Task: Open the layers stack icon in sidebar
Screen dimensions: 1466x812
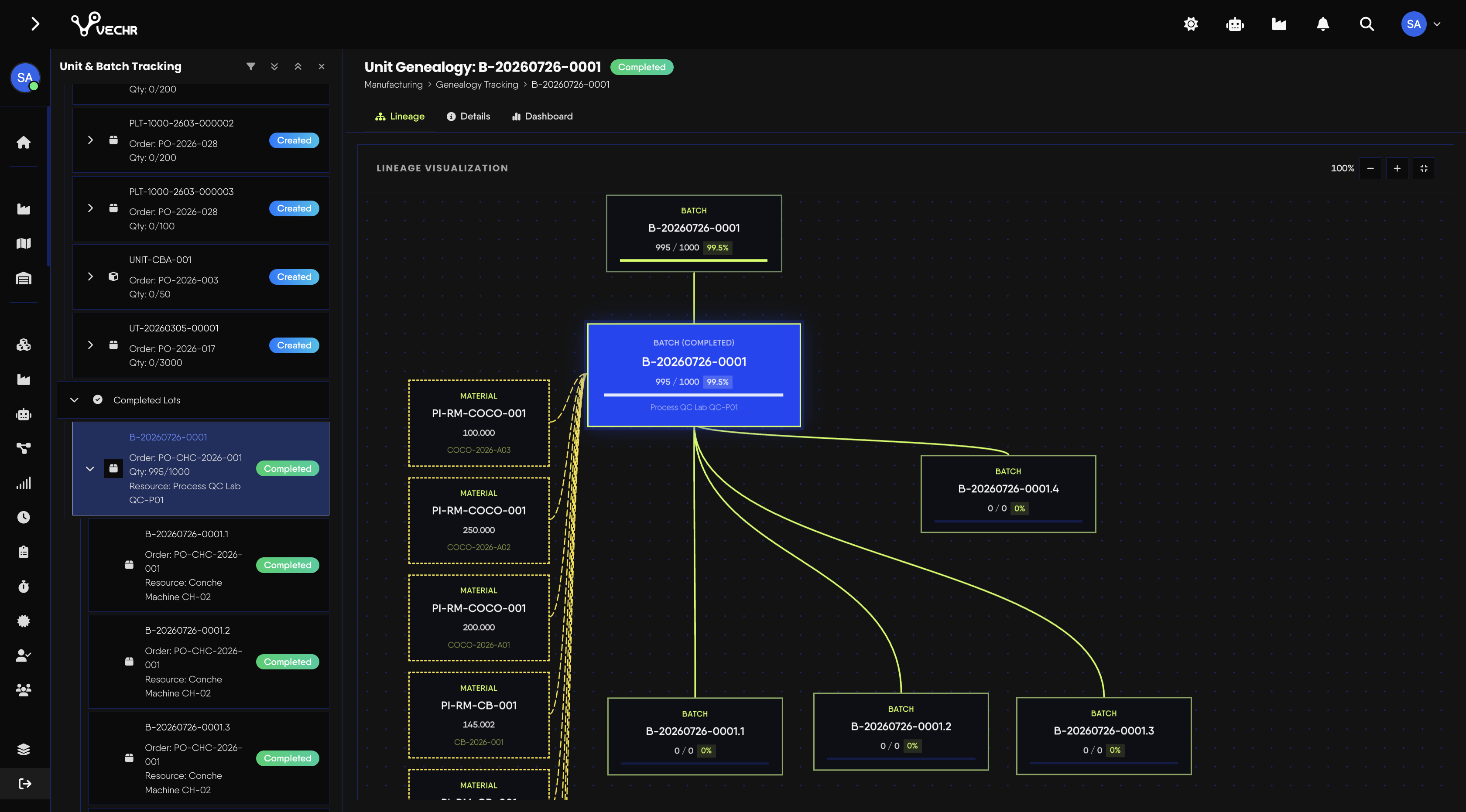Action: coord(23,749)
